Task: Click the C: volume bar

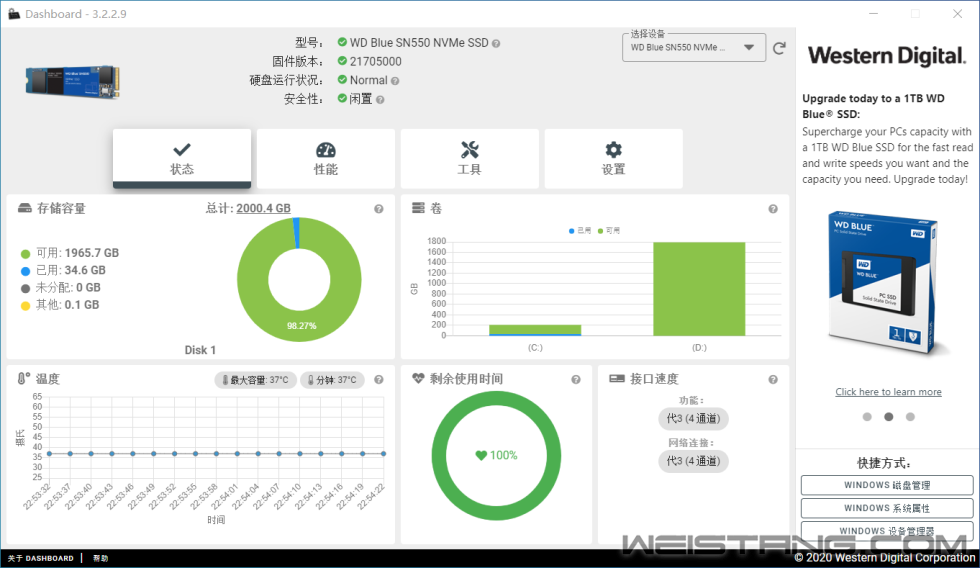Action: [x=535, y=330]
